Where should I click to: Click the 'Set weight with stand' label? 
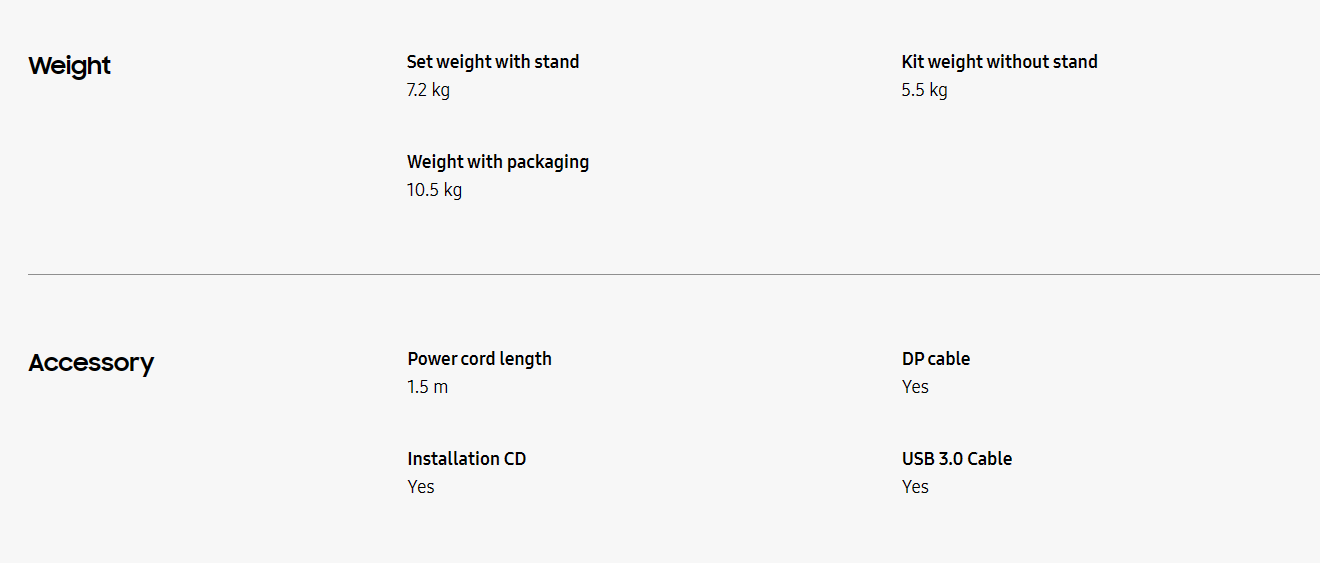point(493,62)
